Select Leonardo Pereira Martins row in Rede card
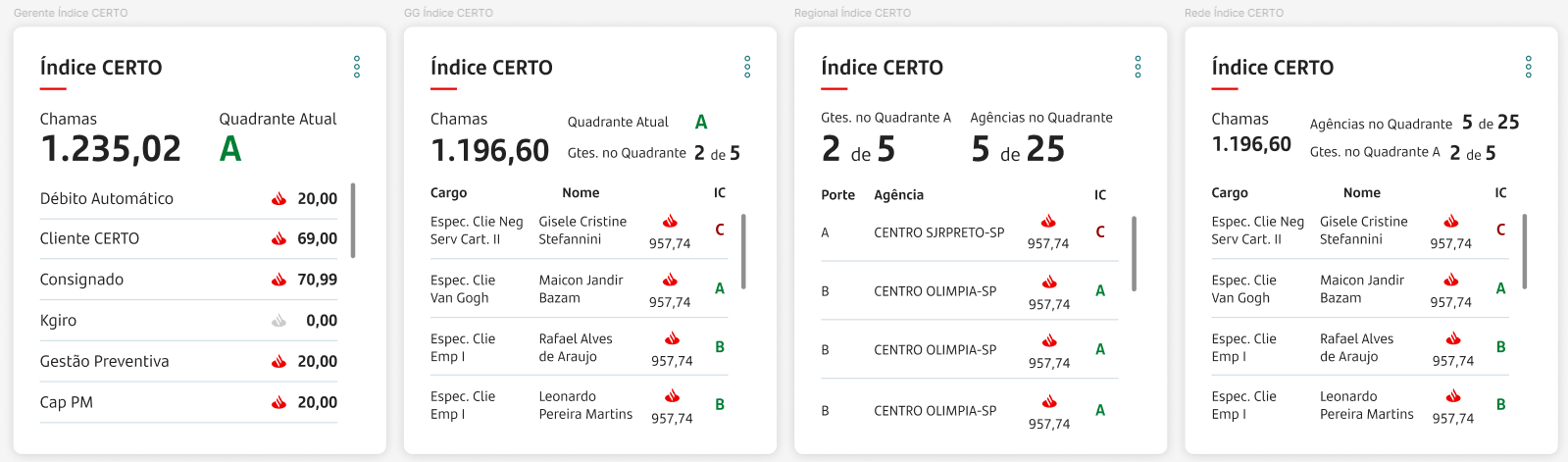Viewport: 1568px width, 462px height. tap(1359, 405)
